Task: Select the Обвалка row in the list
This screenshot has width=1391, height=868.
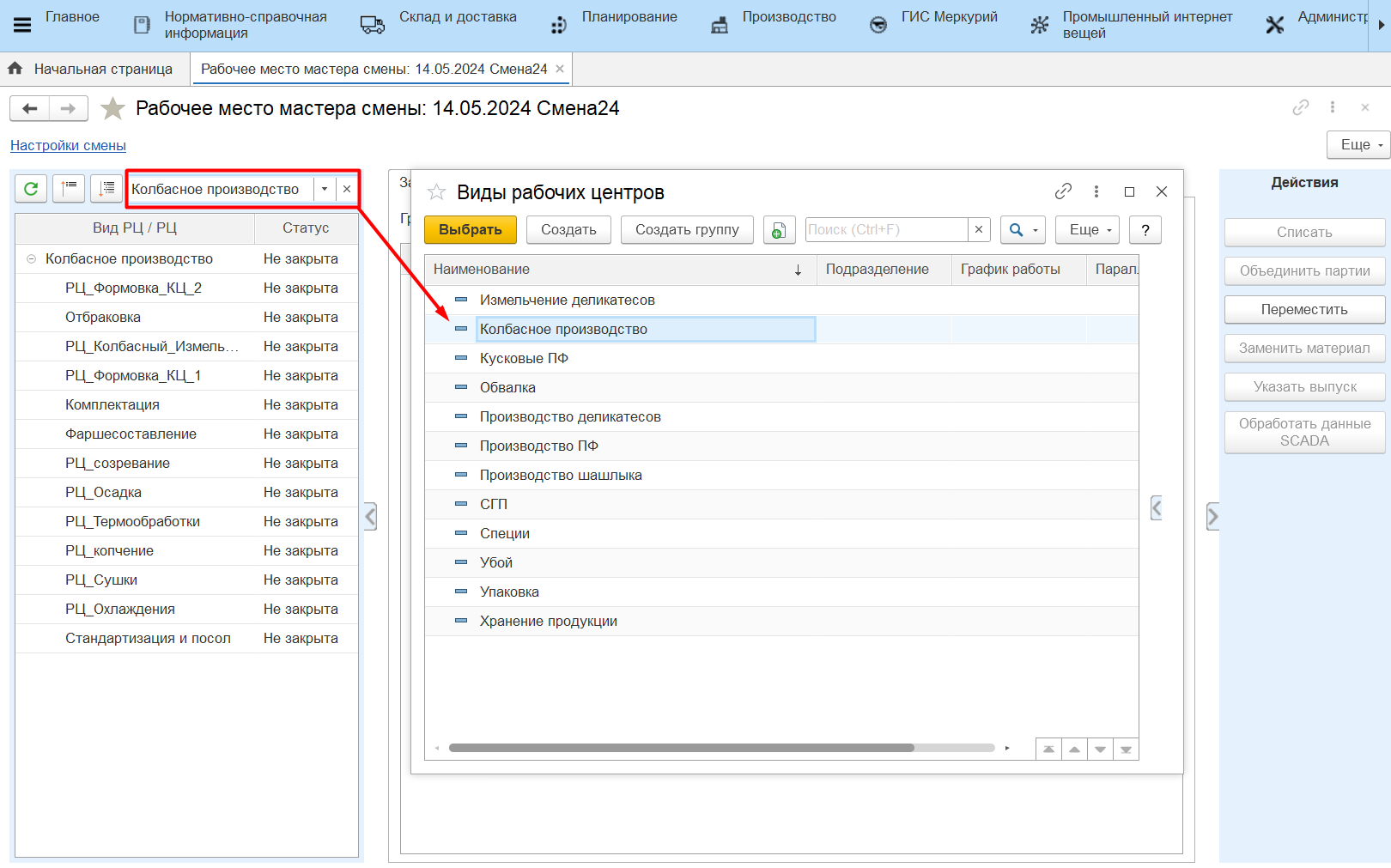Action: (507, 388)
